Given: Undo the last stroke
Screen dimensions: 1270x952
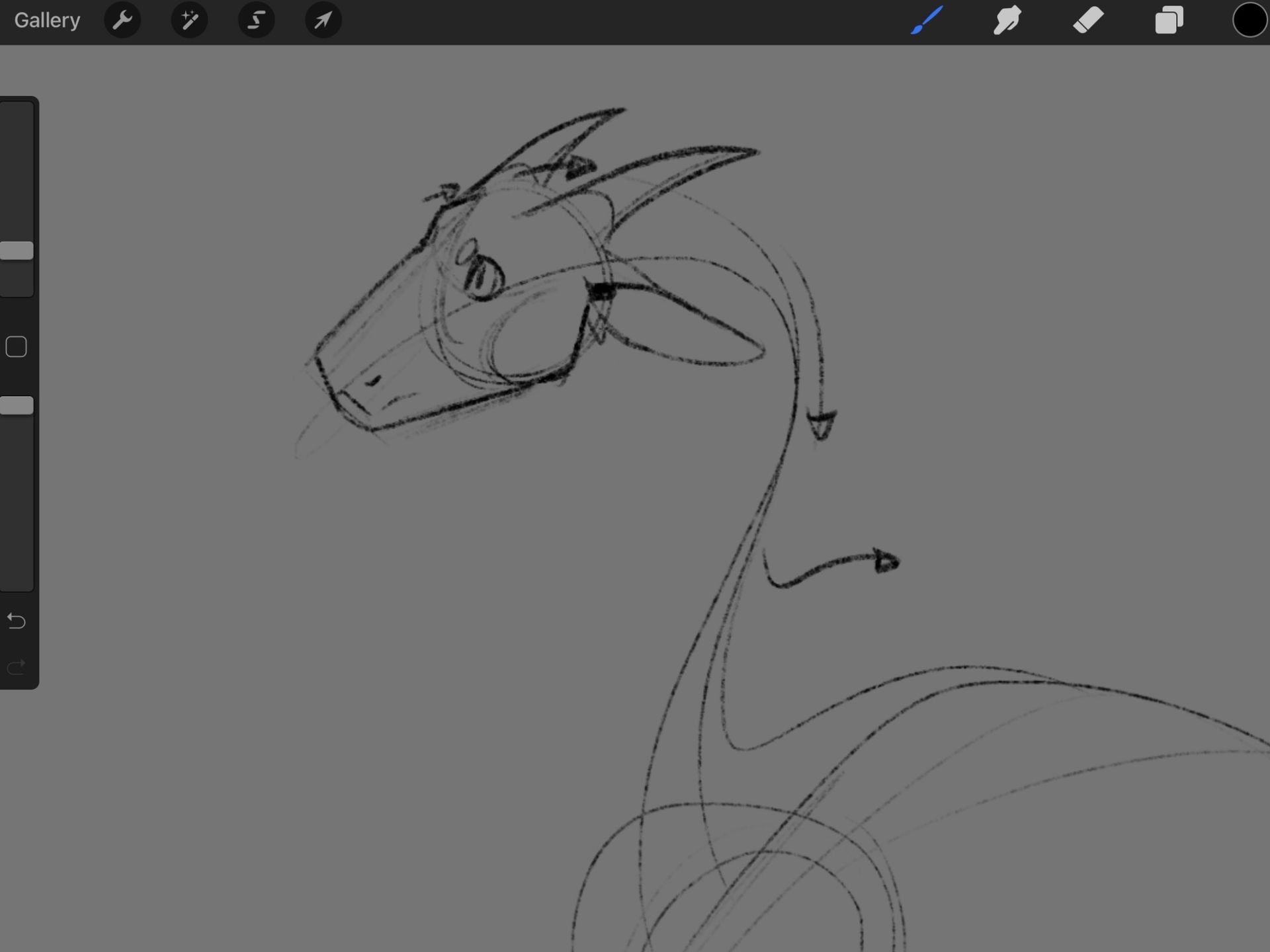Looking at the screenshot, I should [17, 621].
